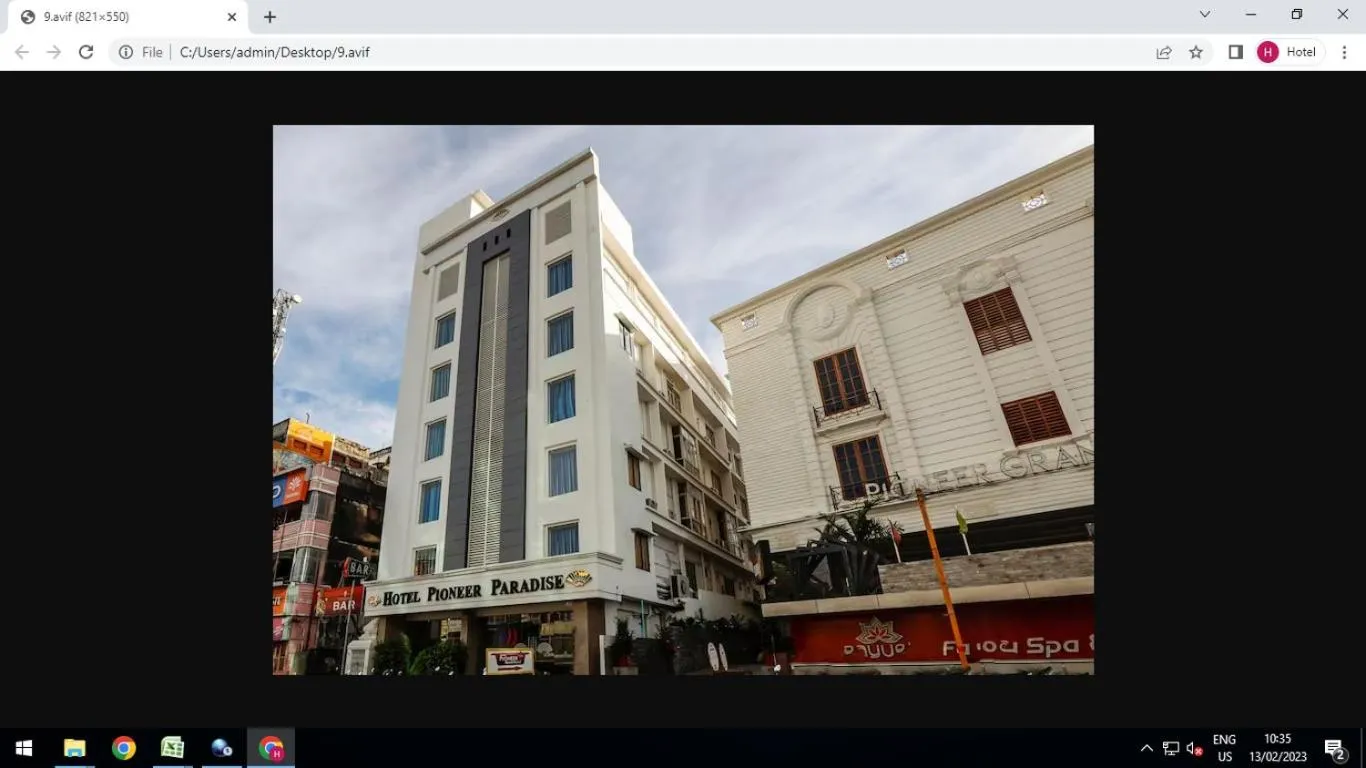Open a new tab with the plus button
Image resolution: width=1366 pixels, height=768 pixels.
click(269, 16)
